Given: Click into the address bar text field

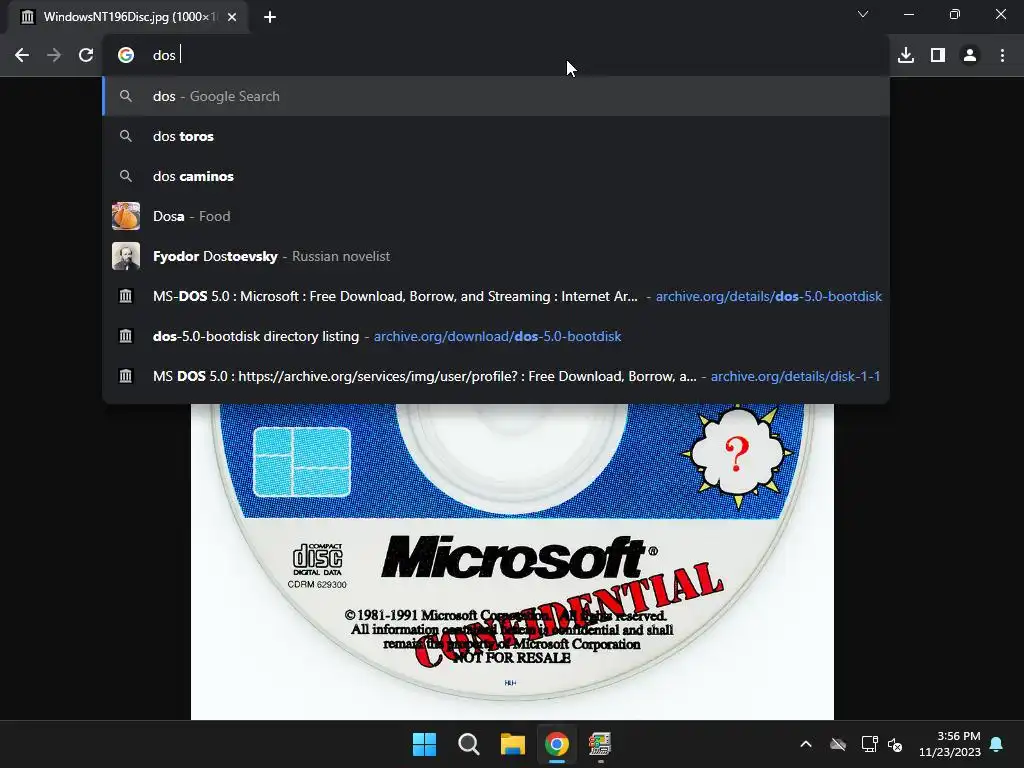Looking at the screenshot, I should click(496, 56).
